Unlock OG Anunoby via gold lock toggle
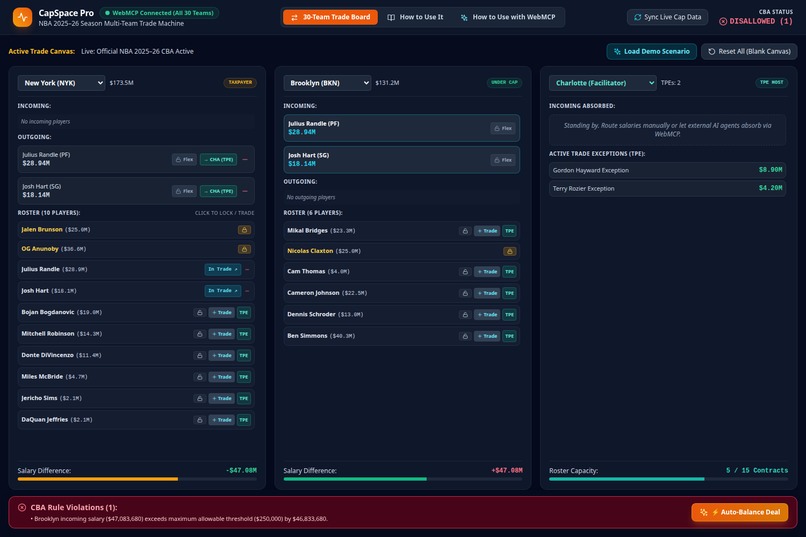 pyautogui.click(x=244, y=250)
